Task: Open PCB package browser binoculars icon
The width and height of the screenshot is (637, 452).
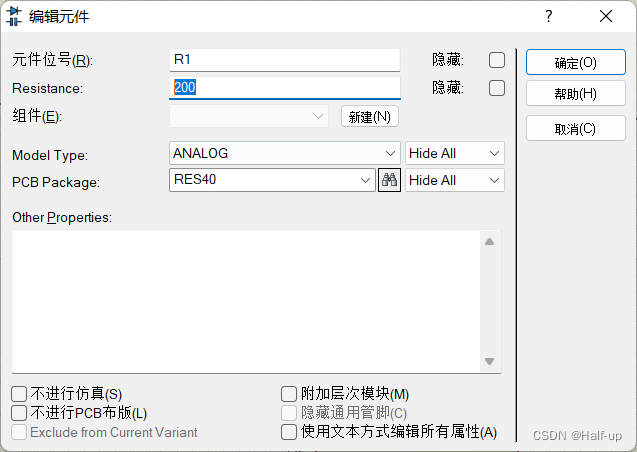Action: click(x=389, y=180)
